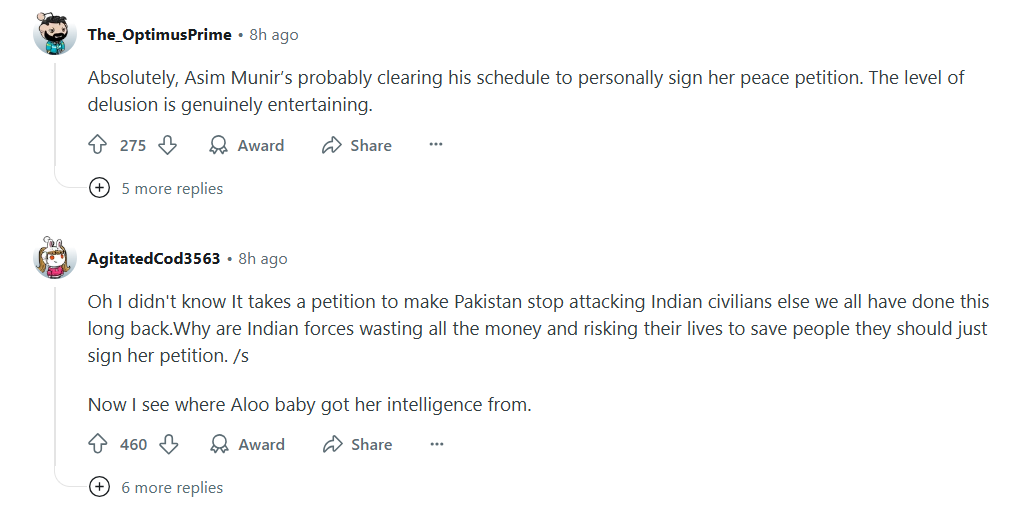Image resolution: width=1018 pixels, height=508 pixels.
Task: Expand 6 more replies plus icon
Action: [x=99, y=487]
